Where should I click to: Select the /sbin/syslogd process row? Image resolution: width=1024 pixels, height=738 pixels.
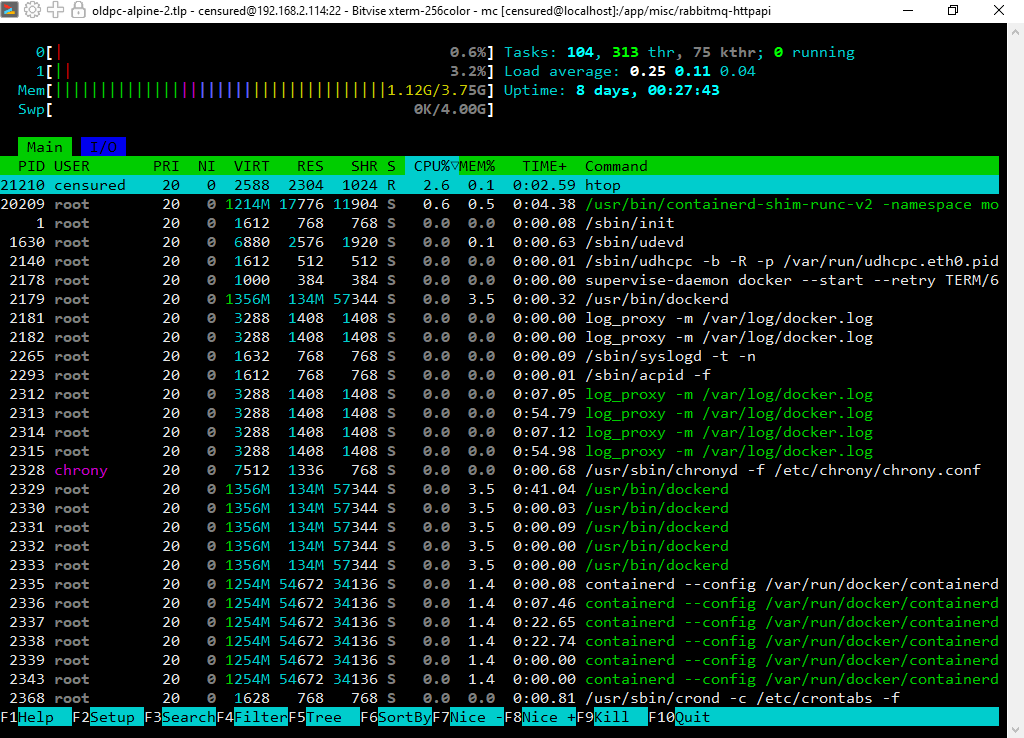500,356
